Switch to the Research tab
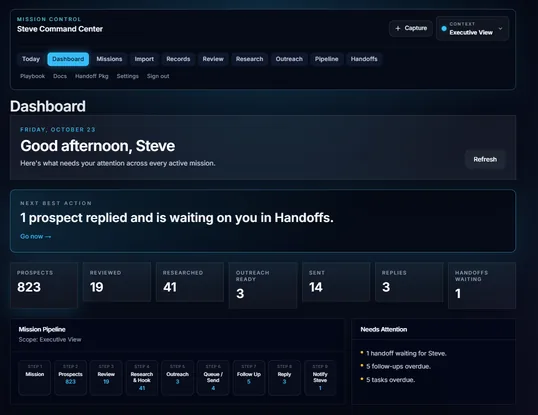This screenshot has width=538, height=415. pyautogui.click(x=249, y=59)
